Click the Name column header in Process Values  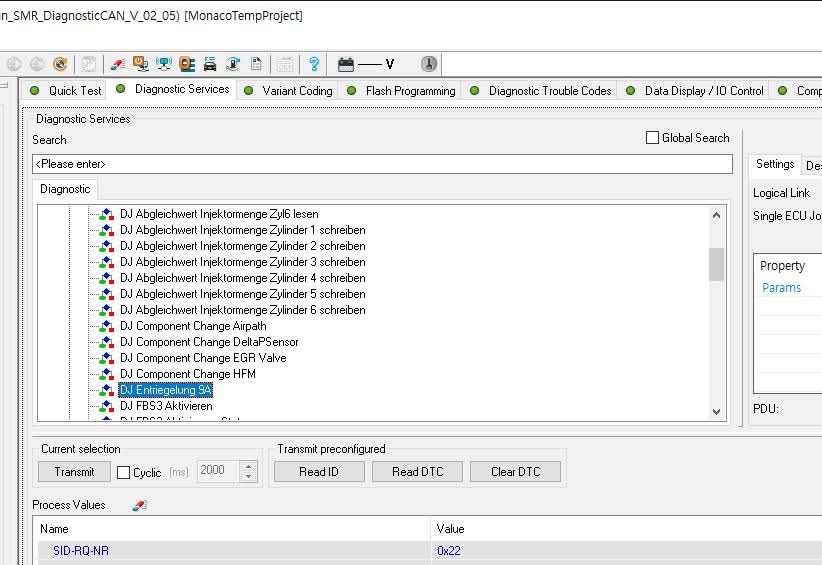coord(234,529)
